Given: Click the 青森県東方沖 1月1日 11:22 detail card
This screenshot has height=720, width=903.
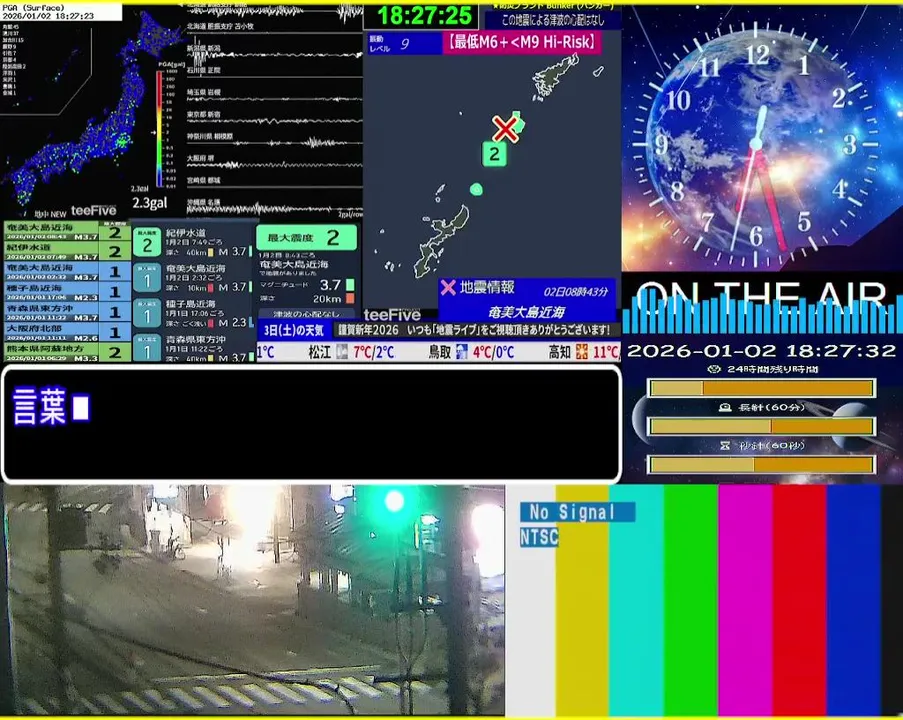Looking at the screenshot, I should [194, 348].
